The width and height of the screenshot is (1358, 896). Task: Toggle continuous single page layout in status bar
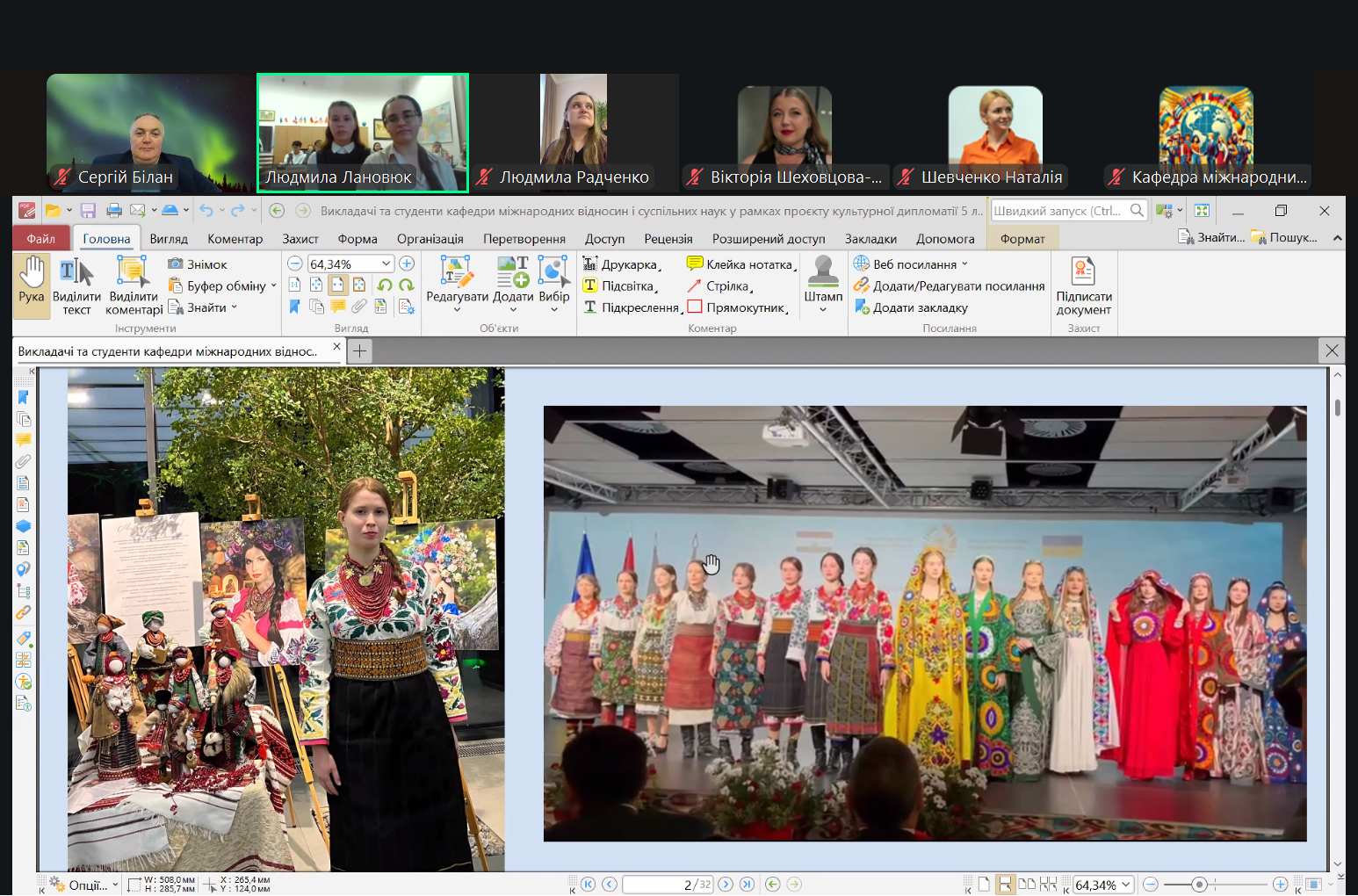1005,885
